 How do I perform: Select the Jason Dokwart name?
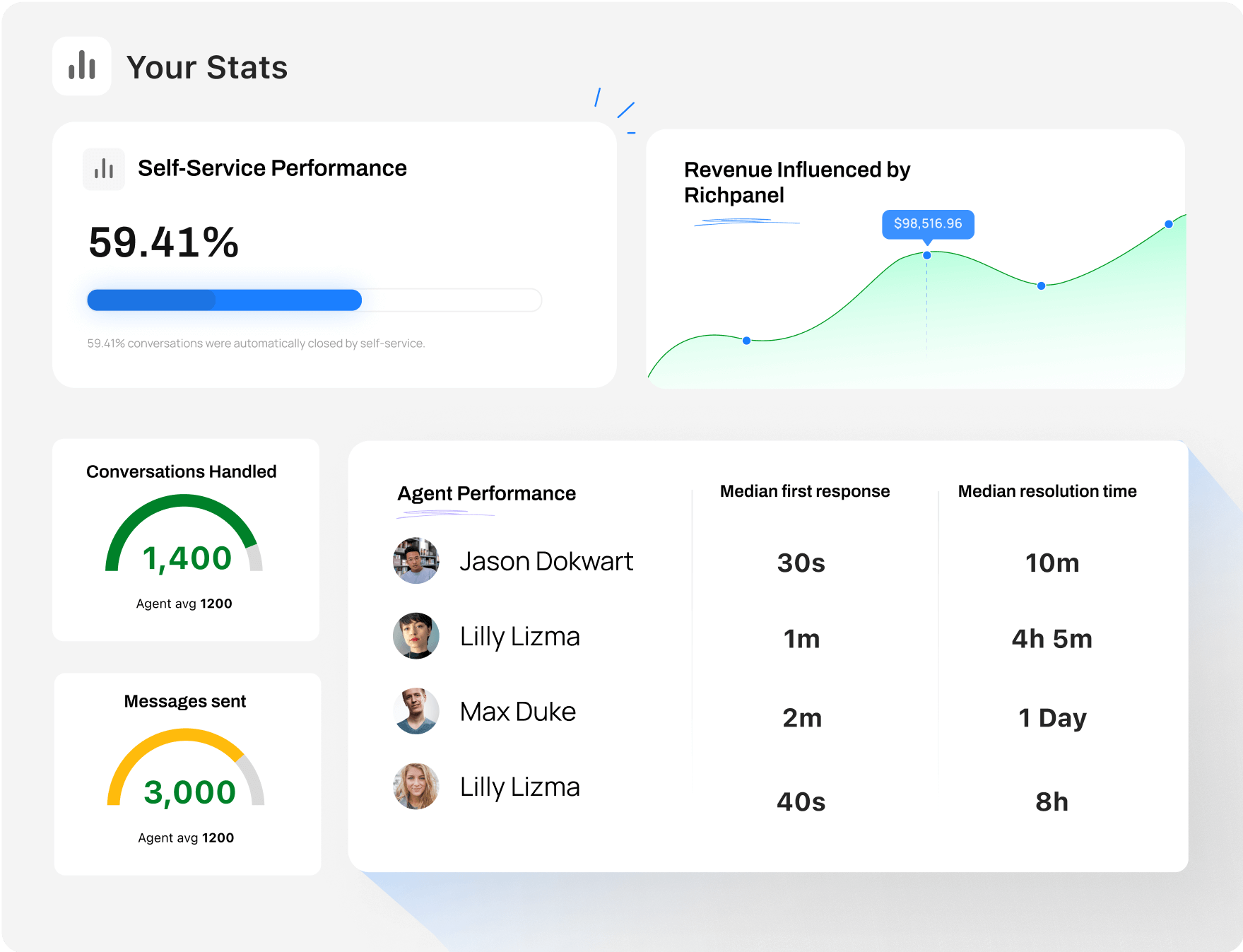(x=546, y=561)
